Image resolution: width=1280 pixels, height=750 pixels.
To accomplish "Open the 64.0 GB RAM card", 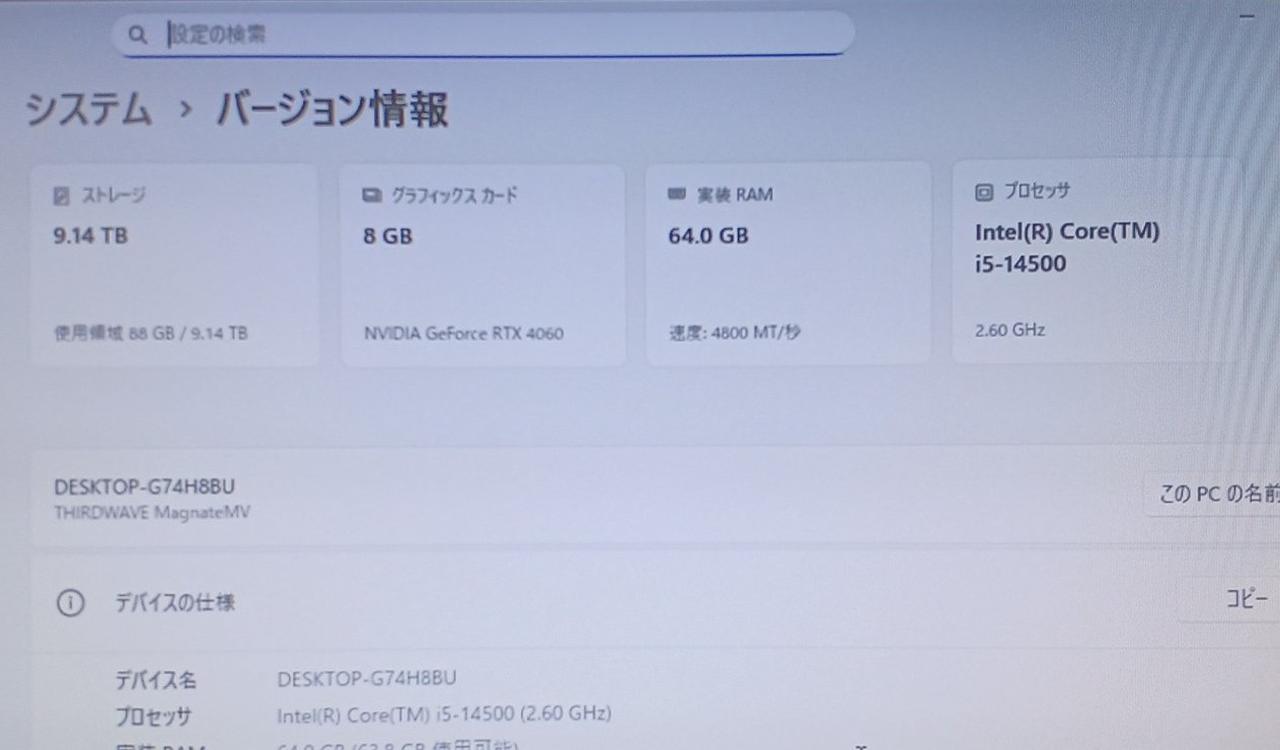I will tap(788, 263).
